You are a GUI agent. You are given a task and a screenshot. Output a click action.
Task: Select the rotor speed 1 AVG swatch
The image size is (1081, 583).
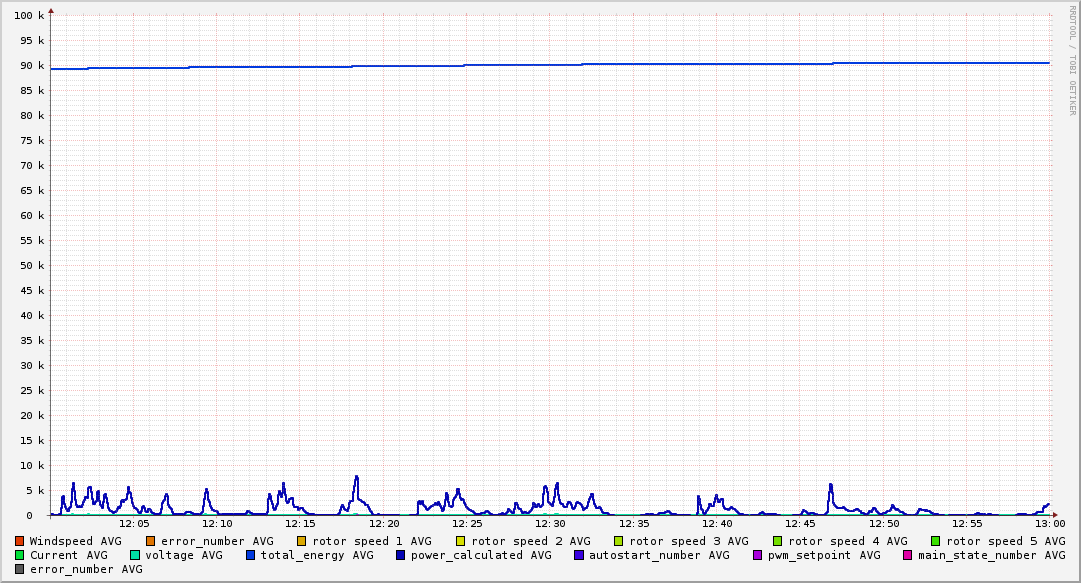[x=302, y=541]
